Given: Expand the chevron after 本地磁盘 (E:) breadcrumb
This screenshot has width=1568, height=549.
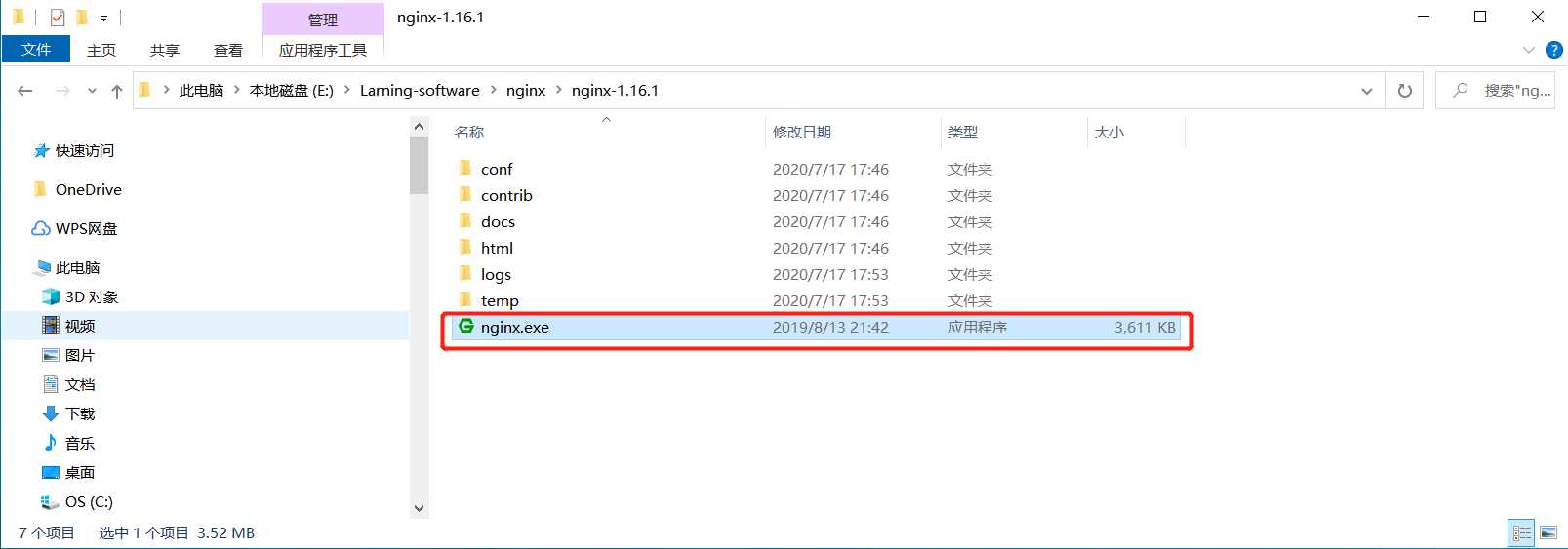Looking at the screenshot, I should [x=346, y=90].
